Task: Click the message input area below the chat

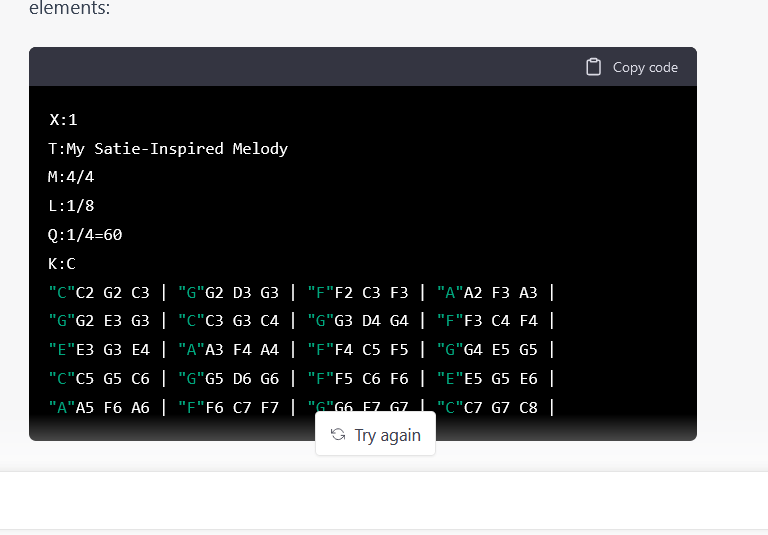Action: (x=384, y=500)
